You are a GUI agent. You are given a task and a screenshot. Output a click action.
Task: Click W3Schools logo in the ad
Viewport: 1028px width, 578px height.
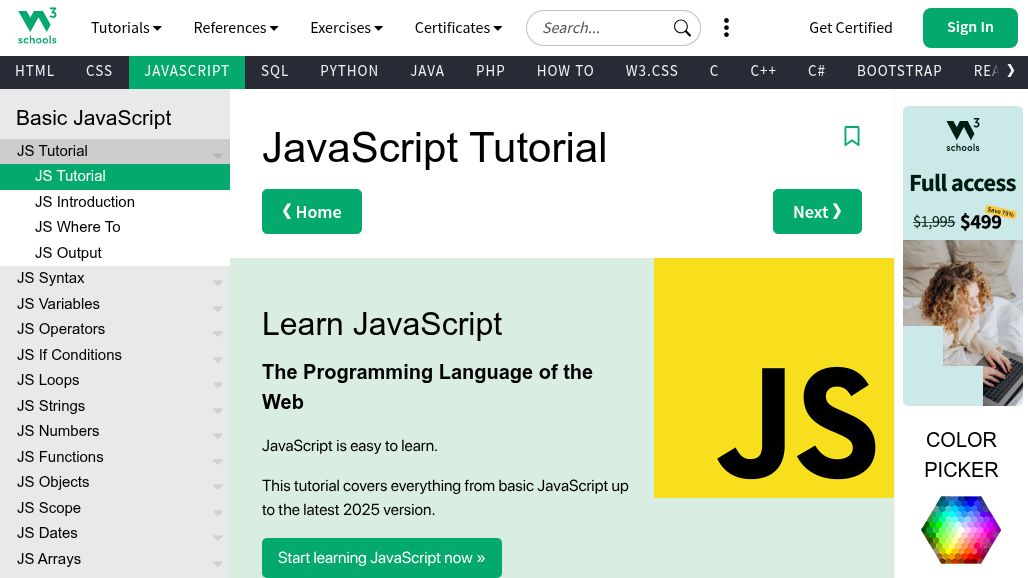pyautogui.click(x=962, y=135)
